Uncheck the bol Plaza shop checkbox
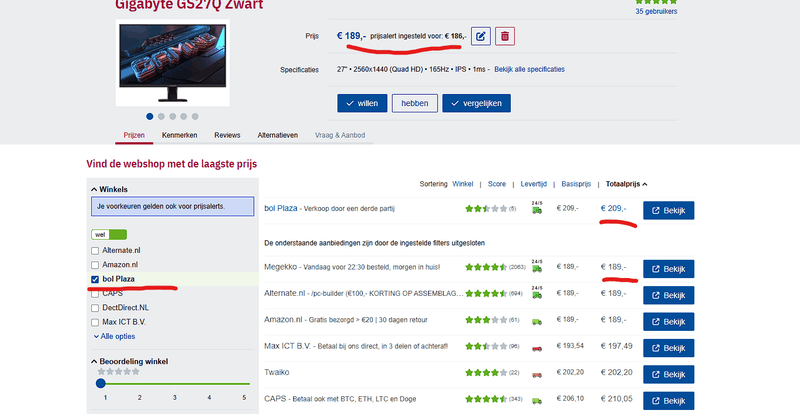 click(95, 279)
